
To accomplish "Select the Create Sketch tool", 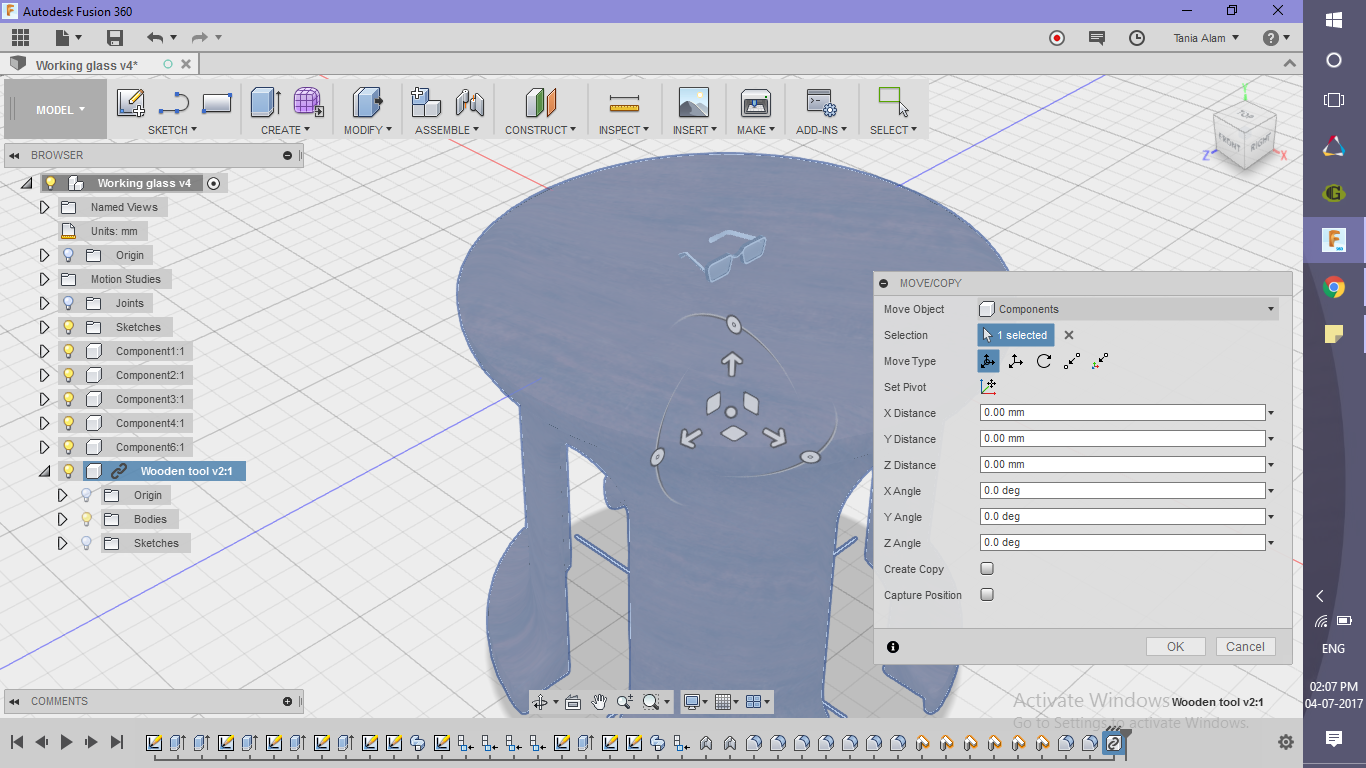I will coord(131,103).
